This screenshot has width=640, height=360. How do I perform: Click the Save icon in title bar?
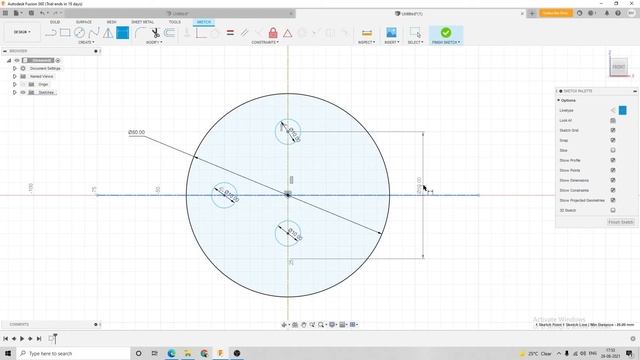(x=31, y=13)
